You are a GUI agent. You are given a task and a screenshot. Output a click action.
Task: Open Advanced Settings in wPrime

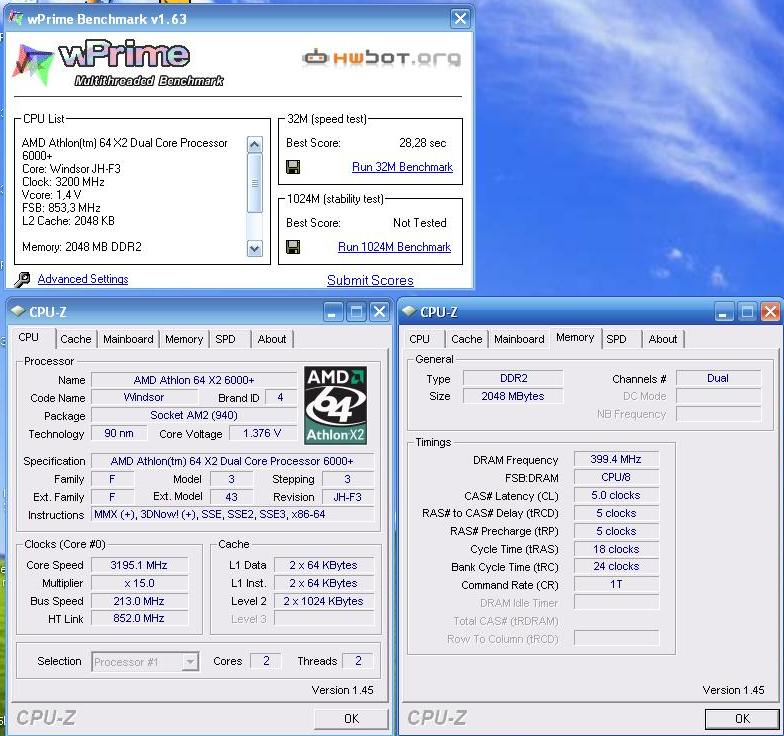pos(83,279)
